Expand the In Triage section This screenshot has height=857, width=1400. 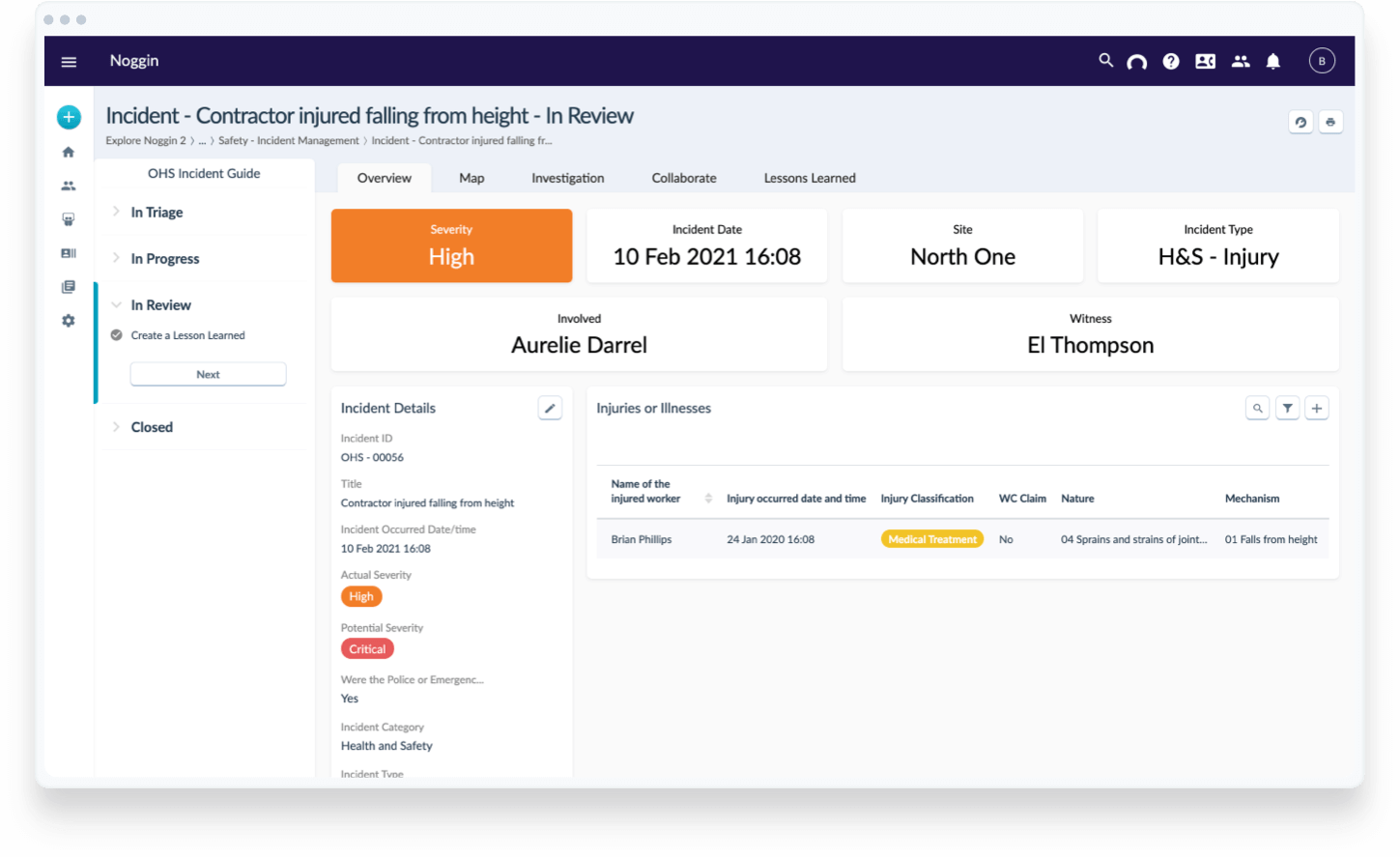point(157,213)
